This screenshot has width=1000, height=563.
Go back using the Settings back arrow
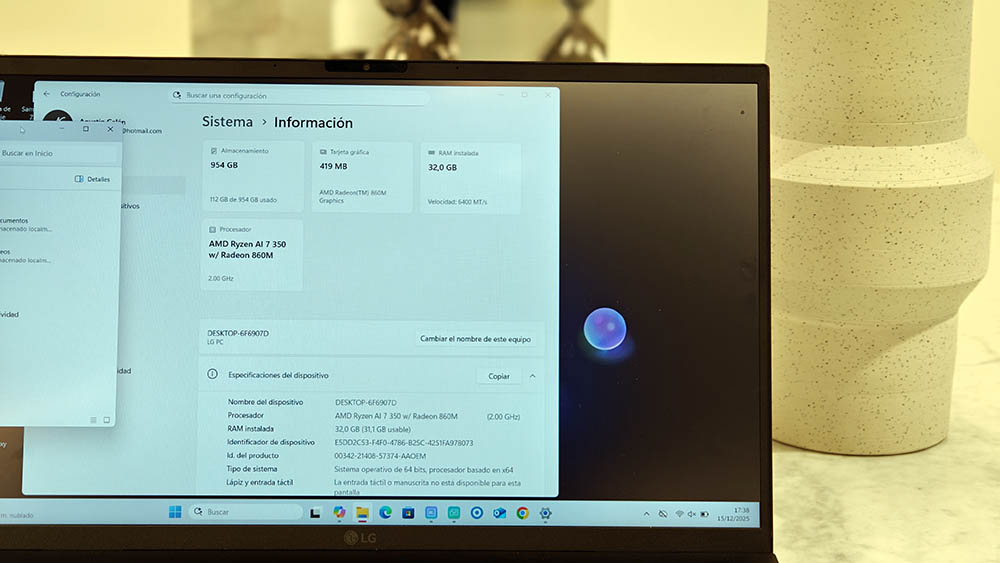(47, 94)
